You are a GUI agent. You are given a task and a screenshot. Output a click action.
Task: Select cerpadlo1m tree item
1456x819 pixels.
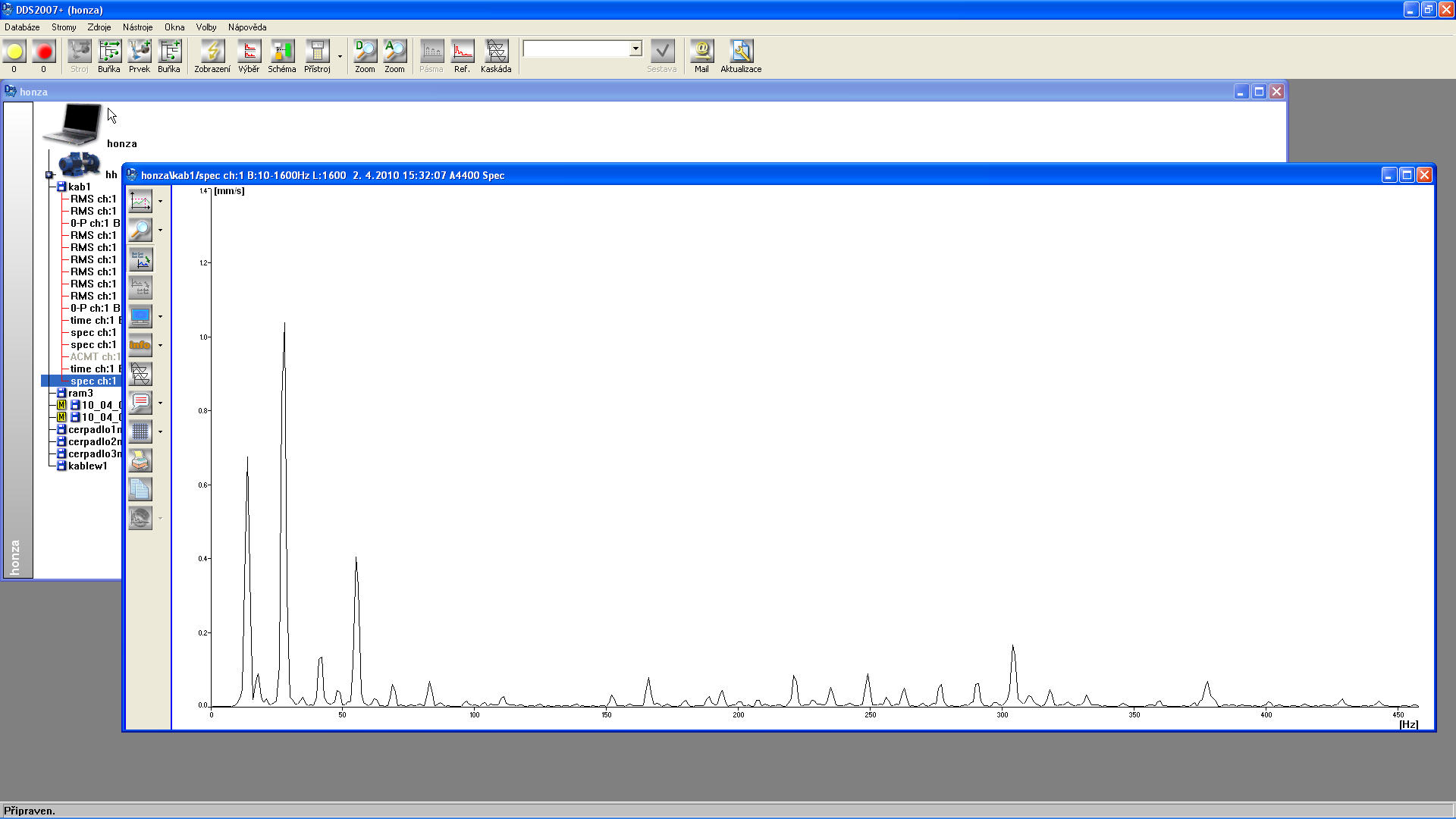tap(92, 429)
